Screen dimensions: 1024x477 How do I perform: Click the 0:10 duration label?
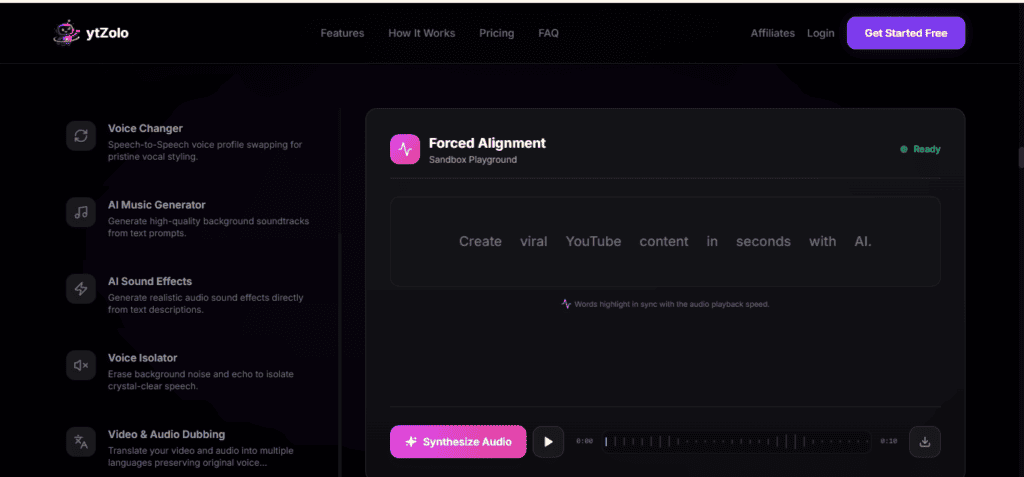click(888, 442)
